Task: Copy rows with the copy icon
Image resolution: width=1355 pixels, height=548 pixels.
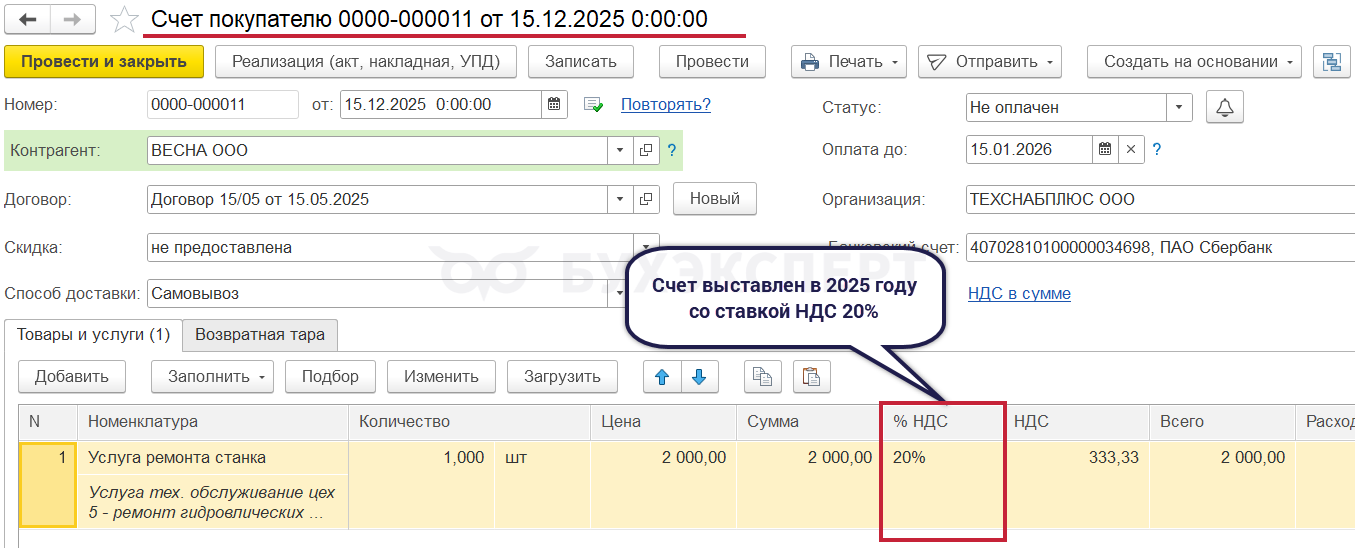Action: point(763,377)
